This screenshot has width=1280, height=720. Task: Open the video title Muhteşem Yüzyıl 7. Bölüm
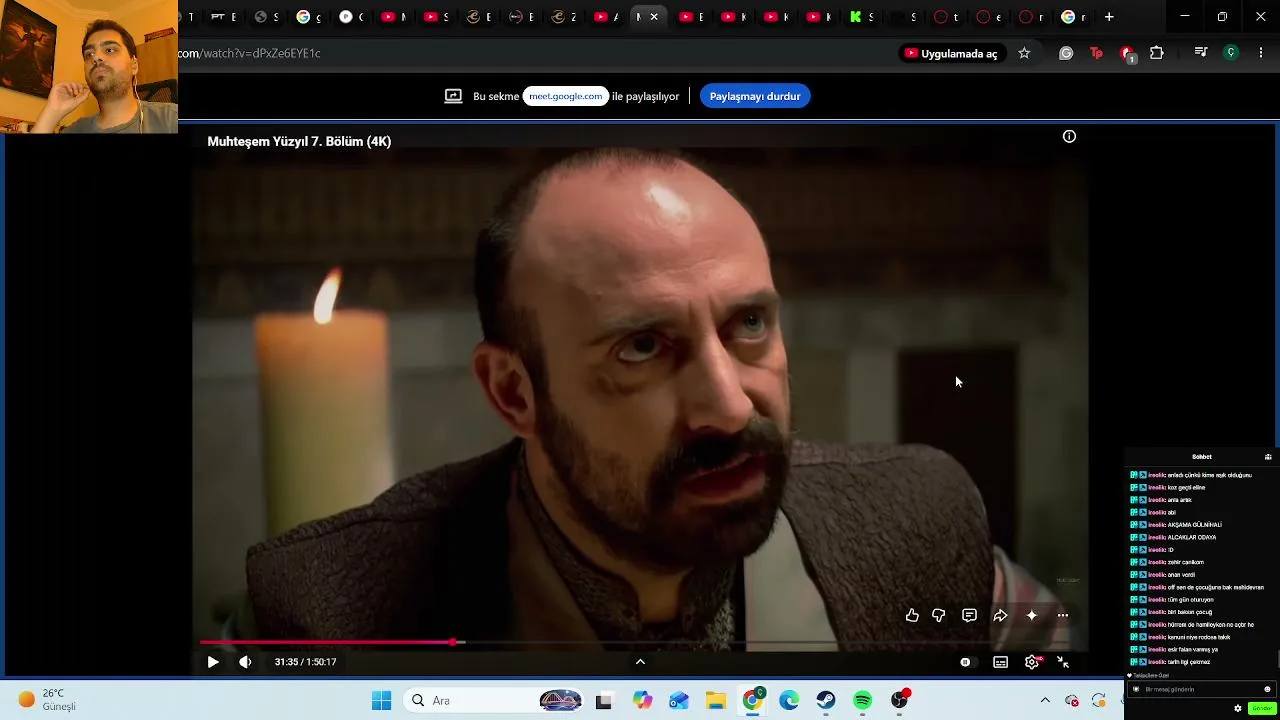pyautogui.click(x=299, y=142)
